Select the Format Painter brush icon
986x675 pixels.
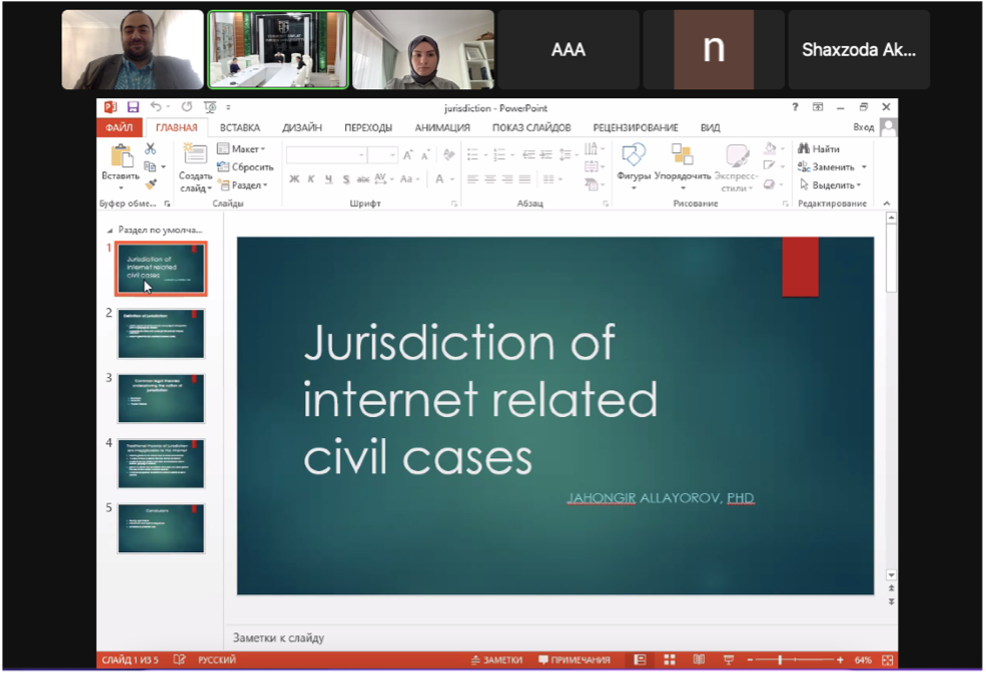click(x=151, y=184)
